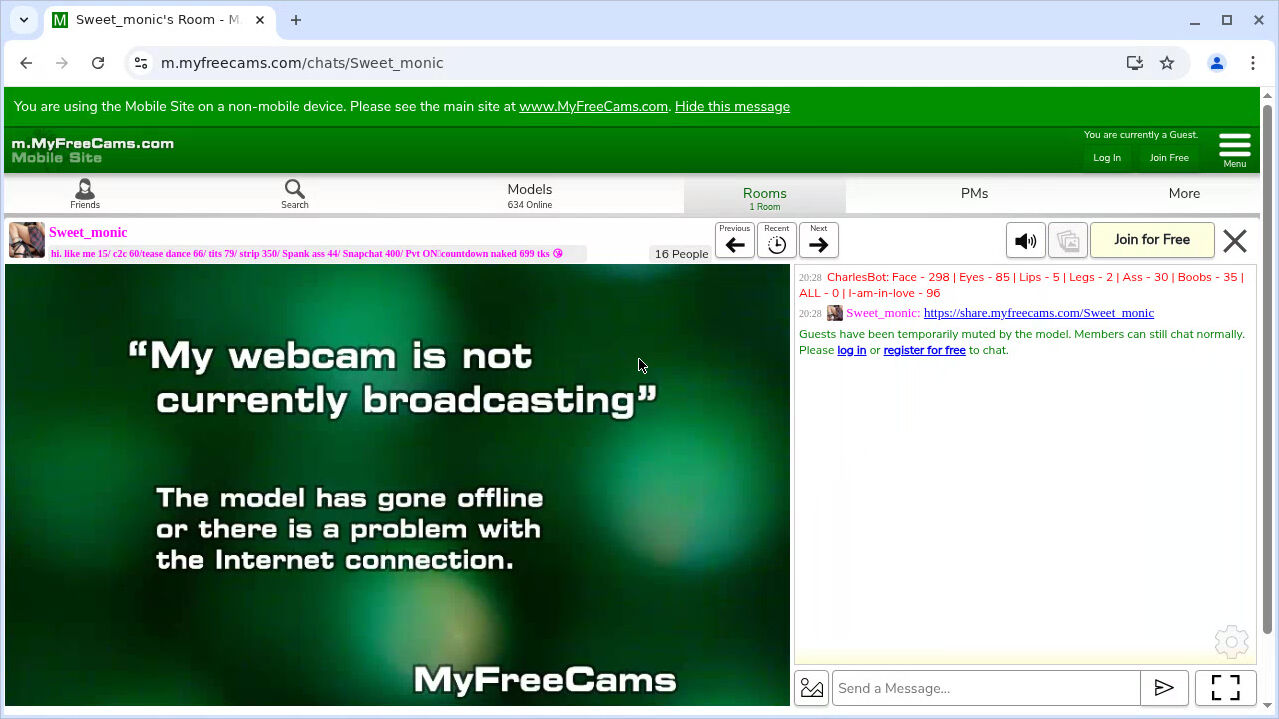Switch to the PMs tab
Viewport: 1279px width, 719px height.
point(974,194)
